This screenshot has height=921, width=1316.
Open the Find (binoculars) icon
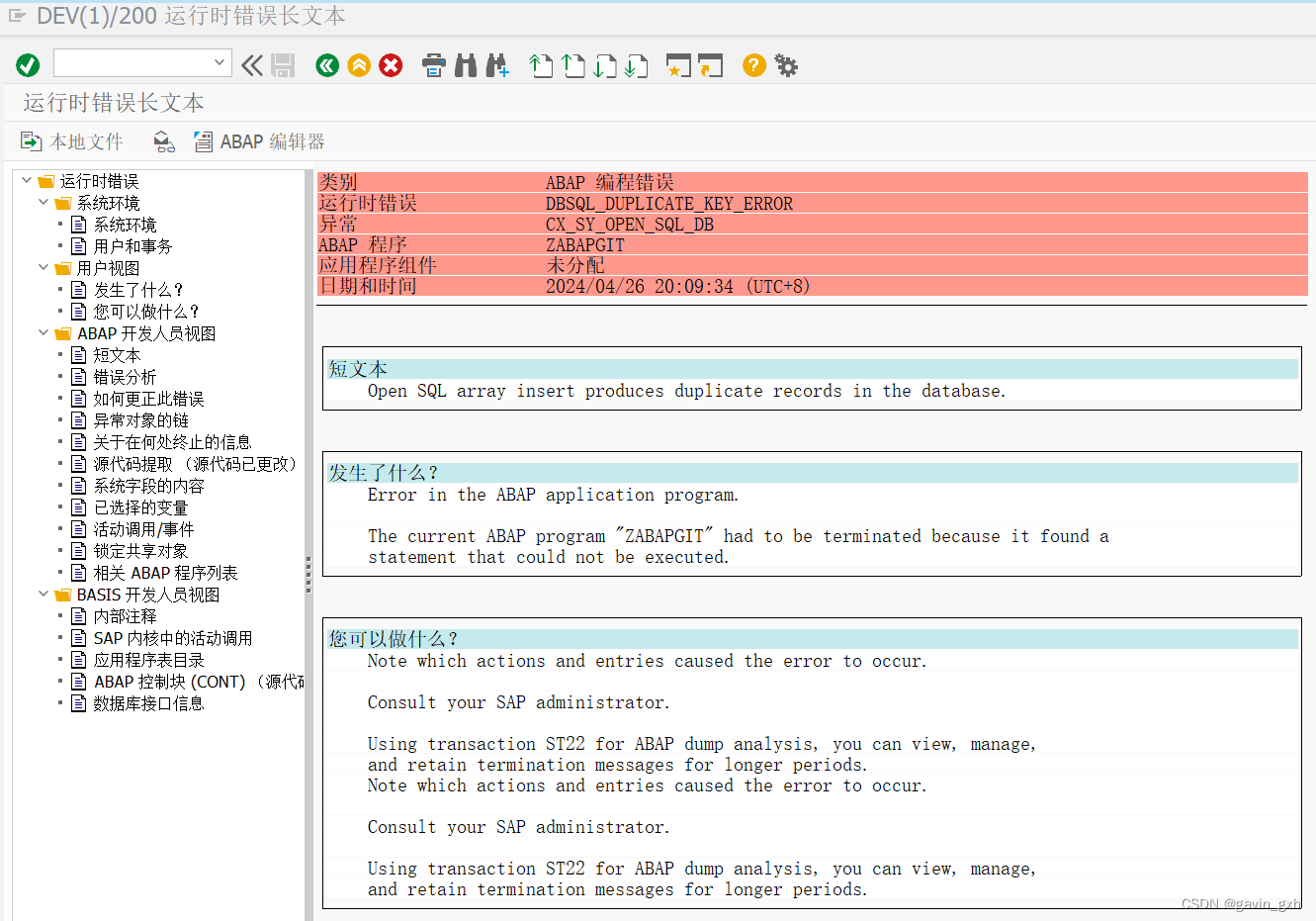tap(465, 65)
